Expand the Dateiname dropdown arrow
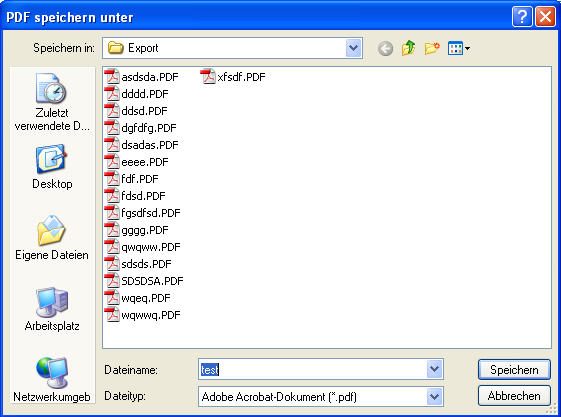Screen dimensions: 561x417 pyautogui.click(x=434, y=369)
